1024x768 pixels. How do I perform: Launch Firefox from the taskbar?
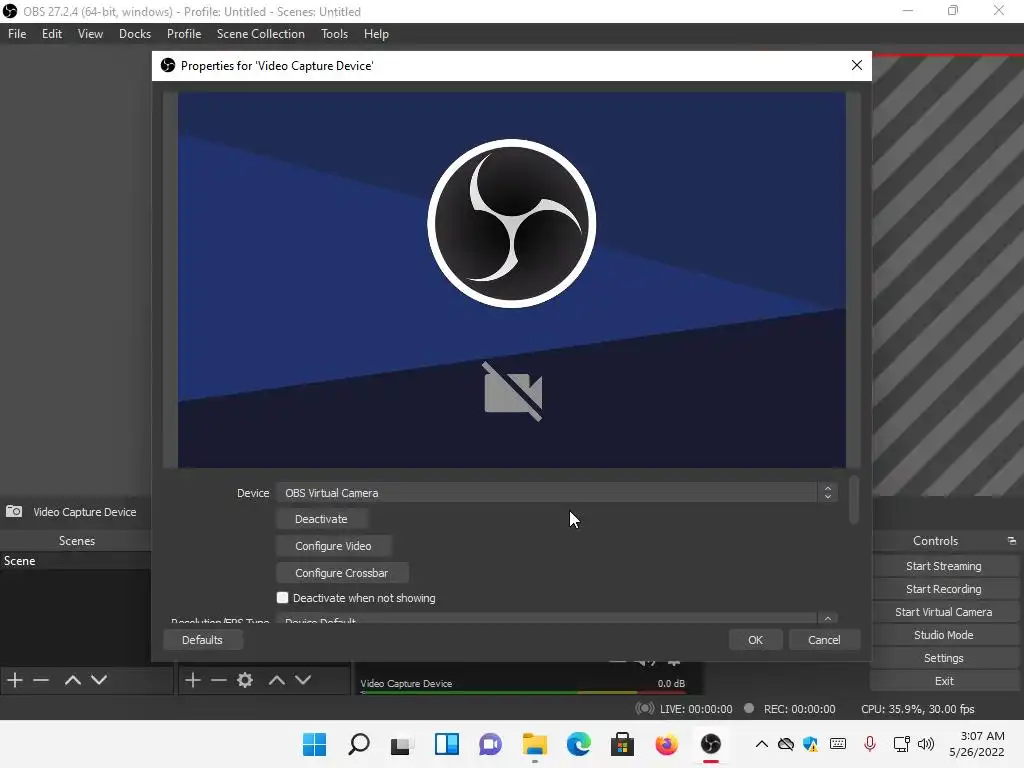[x=667, y=744]
